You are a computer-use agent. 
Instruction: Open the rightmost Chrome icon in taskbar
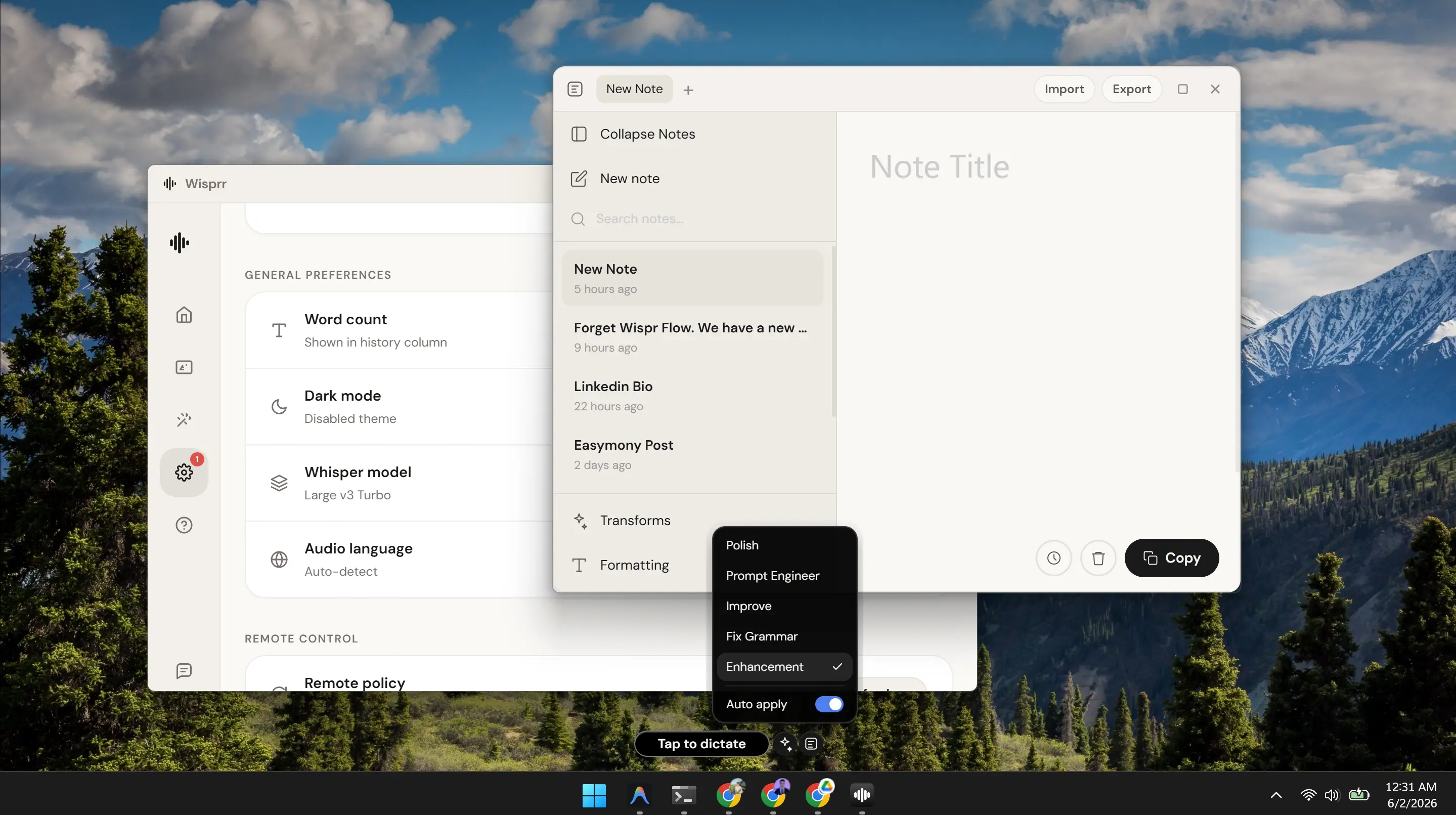pyautogui.click(x=818, y=795)
